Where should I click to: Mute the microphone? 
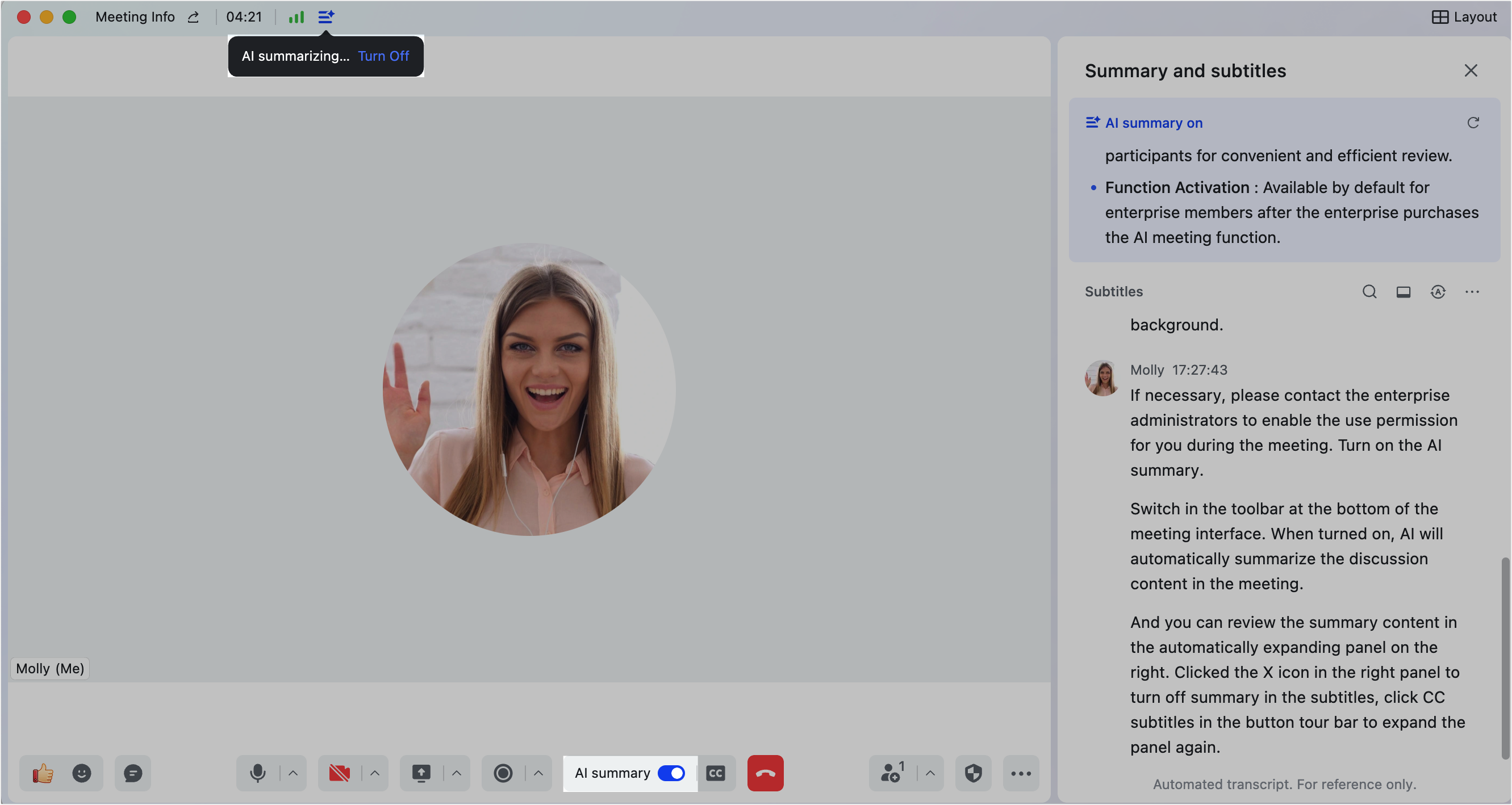tap(257, 773)
